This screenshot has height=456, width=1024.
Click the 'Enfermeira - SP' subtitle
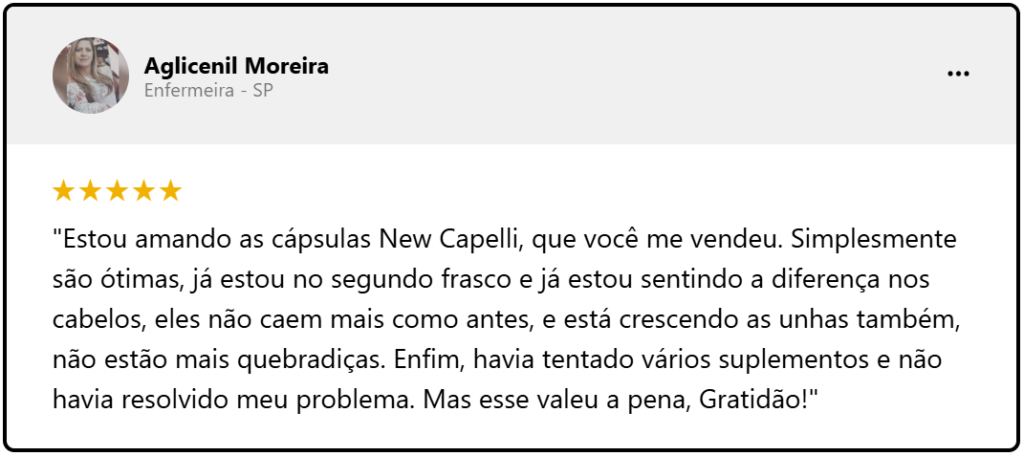[209, 90]
